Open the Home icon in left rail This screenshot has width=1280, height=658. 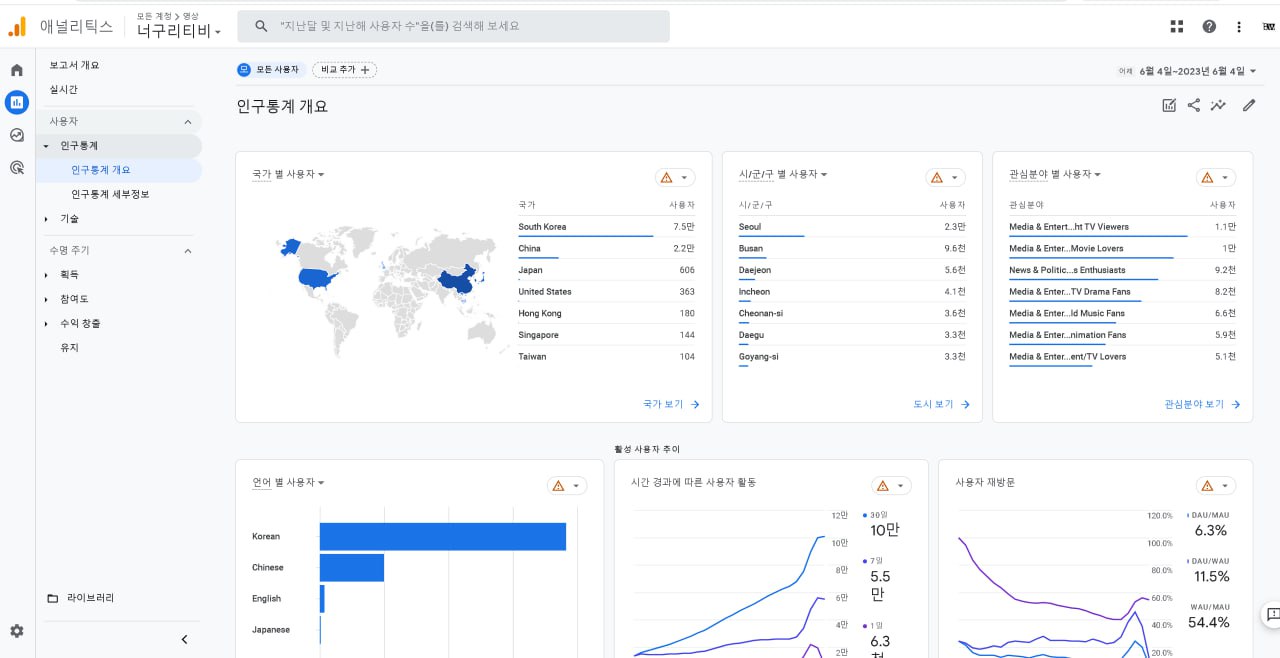[17, 70]
